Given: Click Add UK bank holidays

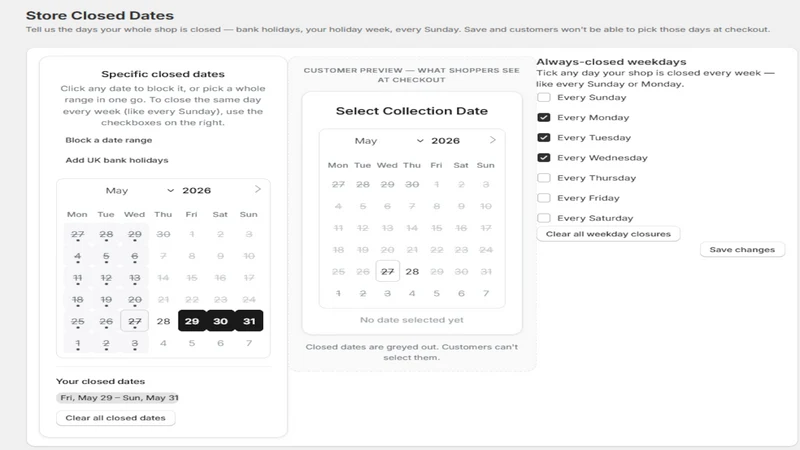Looking at the screenshot, I should point(117,160).
